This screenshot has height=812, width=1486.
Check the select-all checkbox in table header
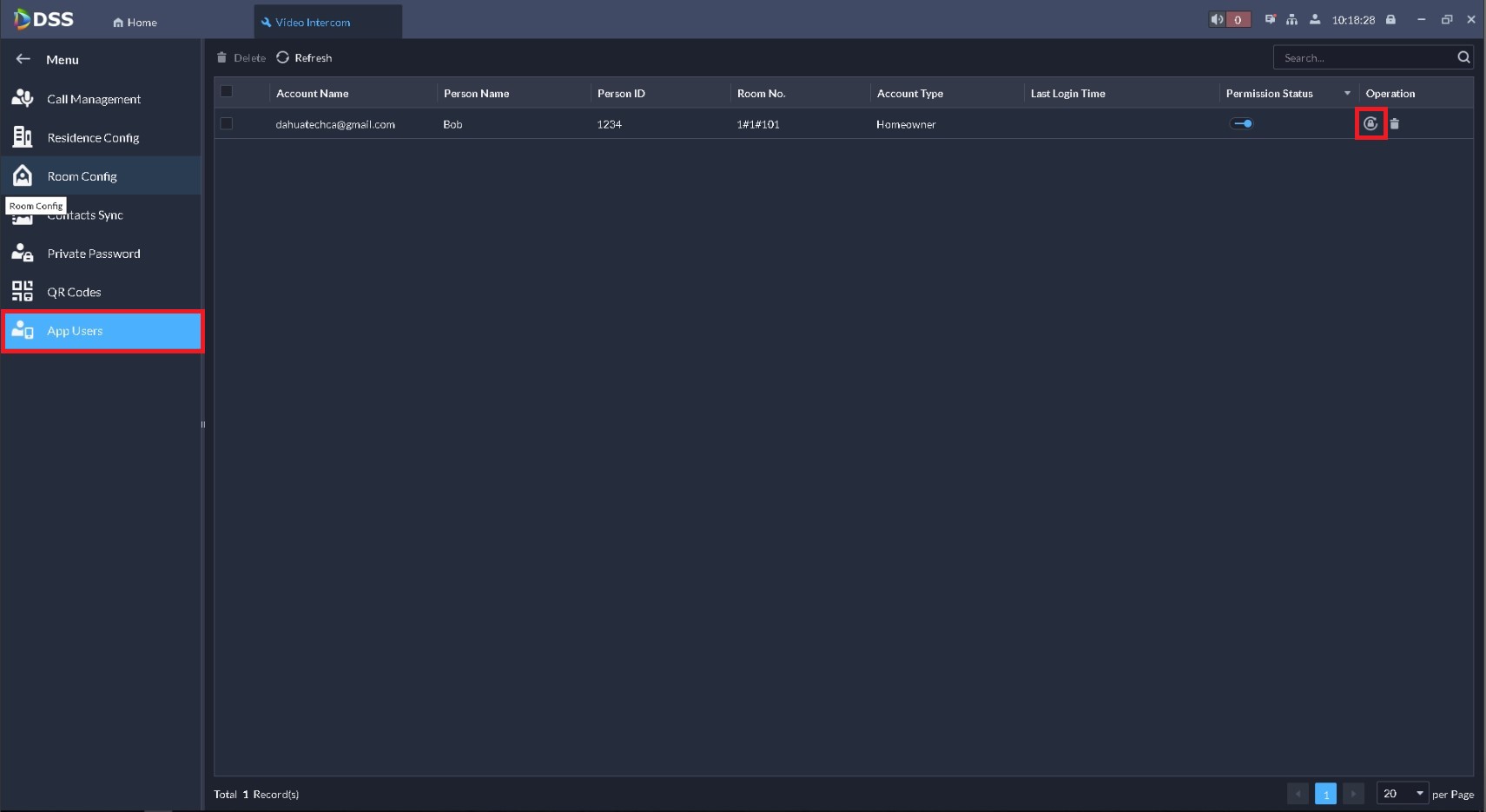click(x=227, y=91)
